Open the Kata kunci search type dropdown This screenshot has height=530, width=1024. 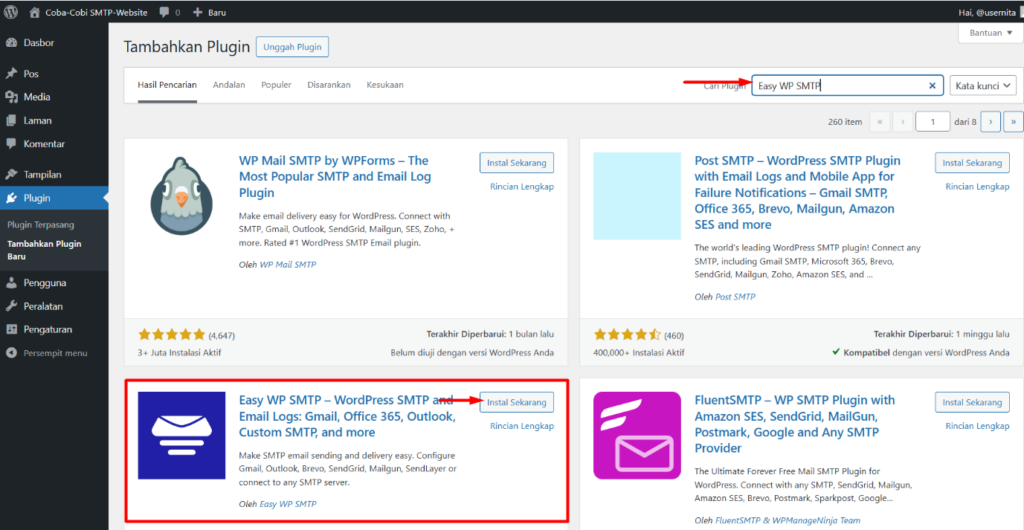[983, 86]
